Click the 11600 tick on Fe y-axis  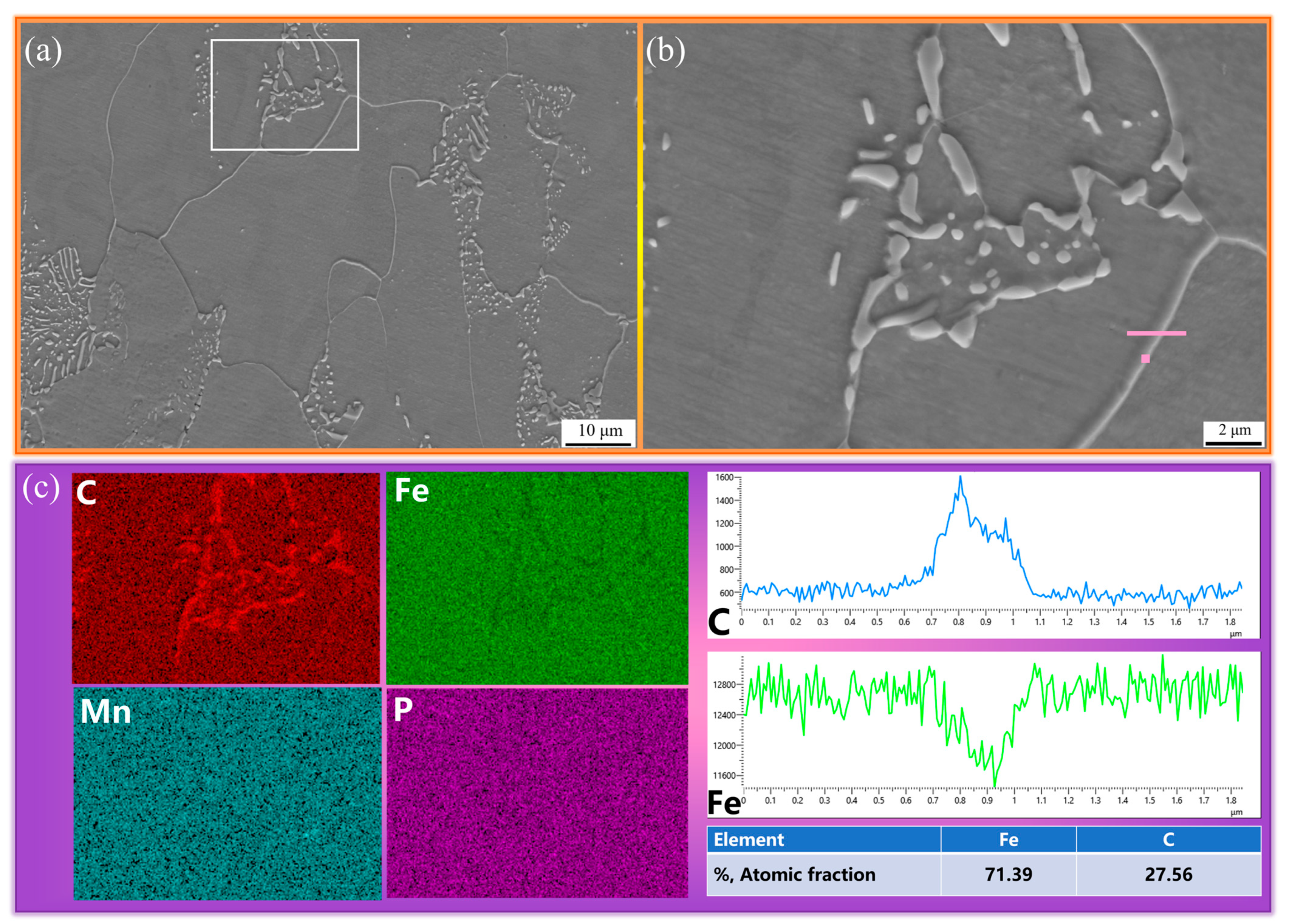[x=724, y=775]
